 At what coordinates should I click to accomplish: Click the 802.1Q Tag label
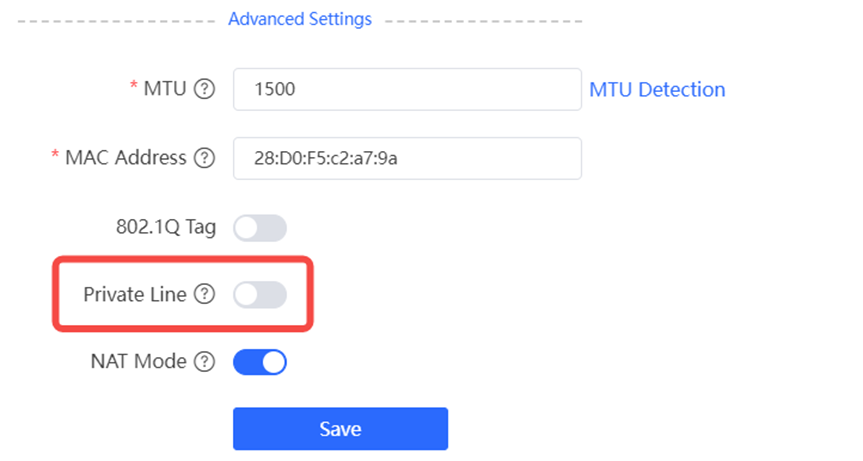click(x=166, y=227)
